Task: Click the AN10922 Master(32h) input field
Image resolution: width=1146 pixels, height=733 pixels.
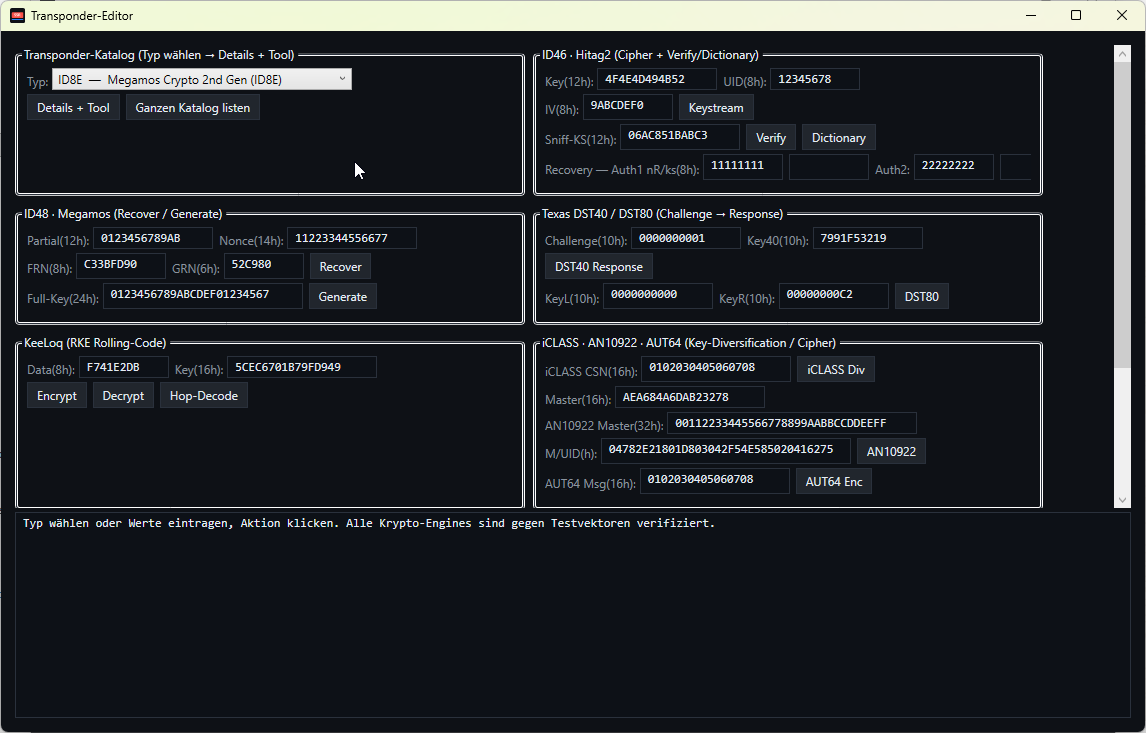Action: pos(792,423)
